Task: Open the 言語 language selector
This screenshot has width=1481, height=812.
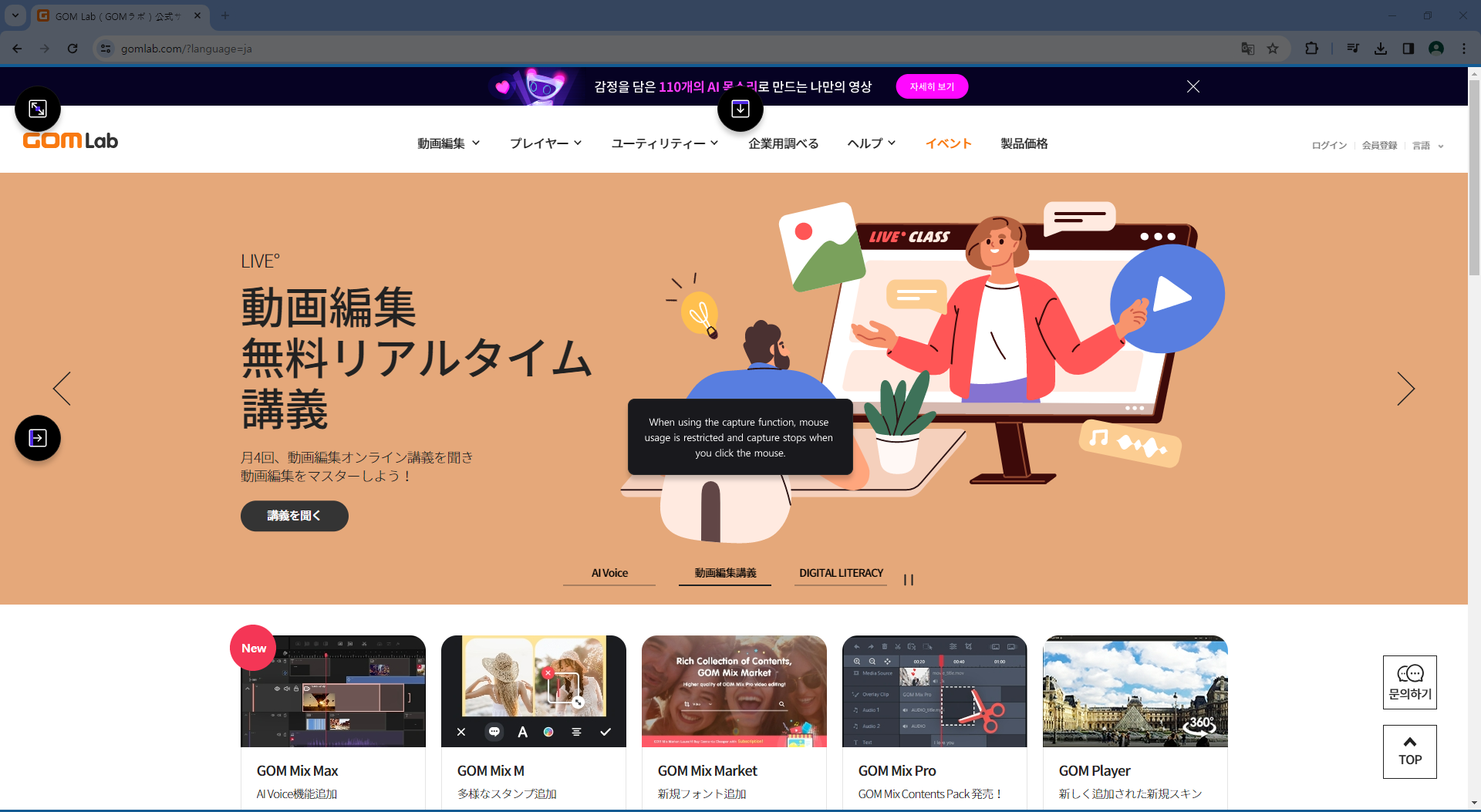Action: point(1427,146)
